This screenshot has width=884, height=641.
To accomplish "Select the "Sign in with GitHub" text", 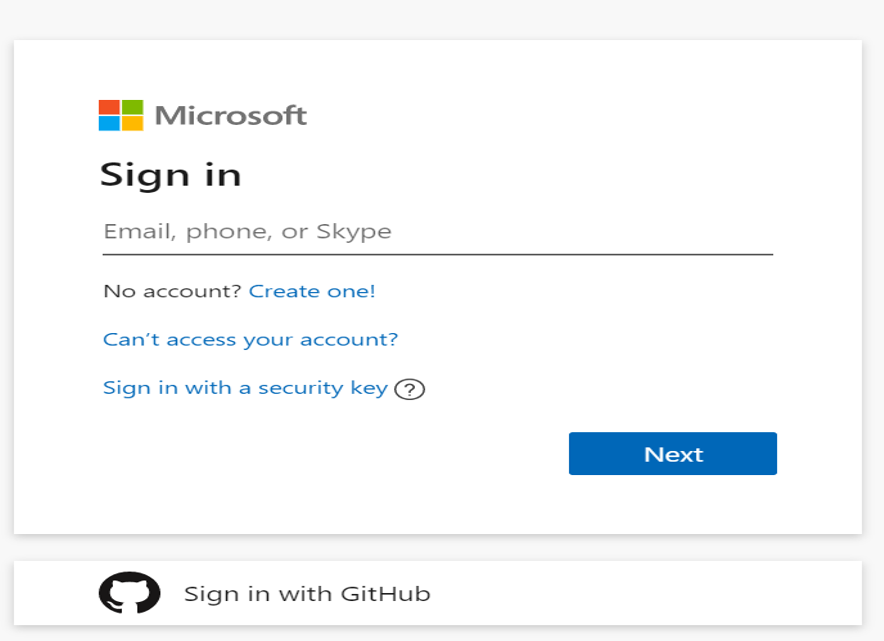I will (x=307, y=594).
